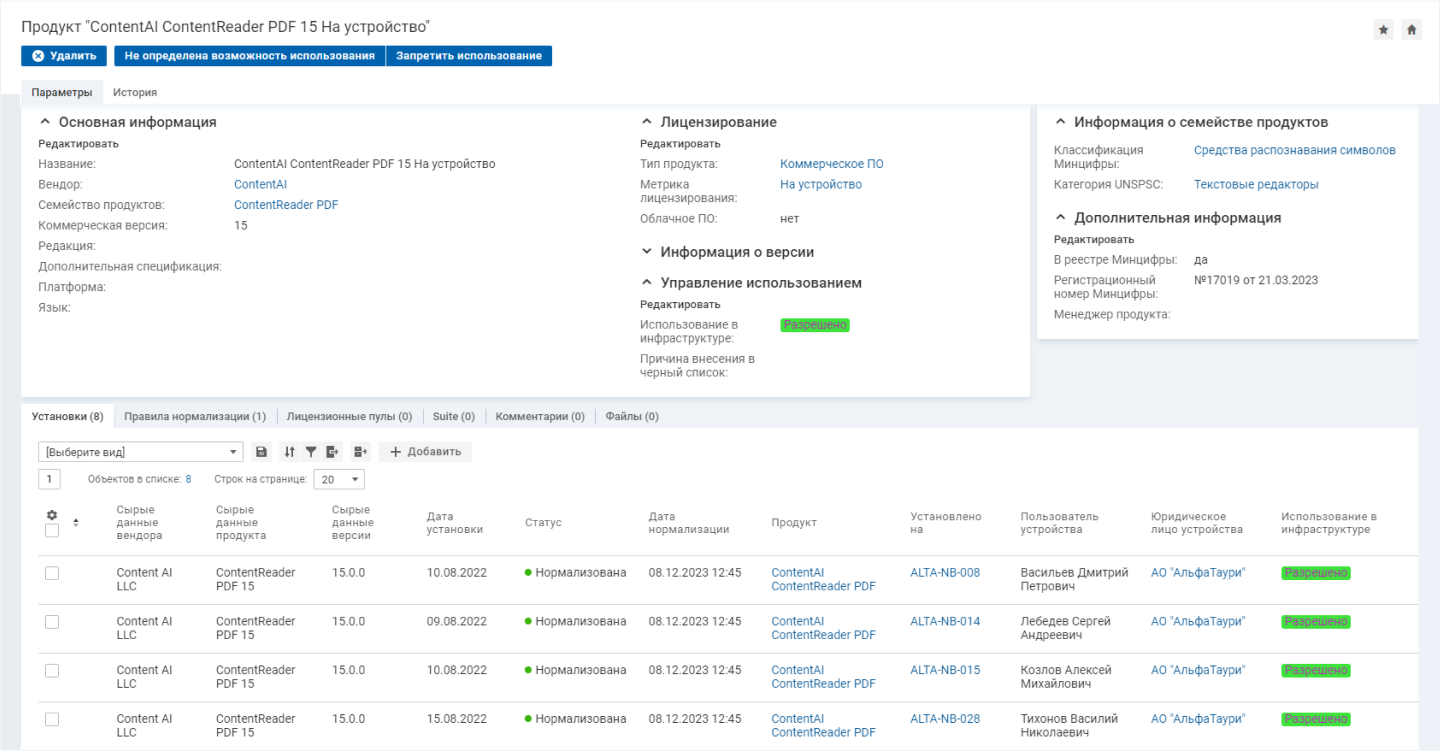Click the objects count link 8

(x=188, y=479)
